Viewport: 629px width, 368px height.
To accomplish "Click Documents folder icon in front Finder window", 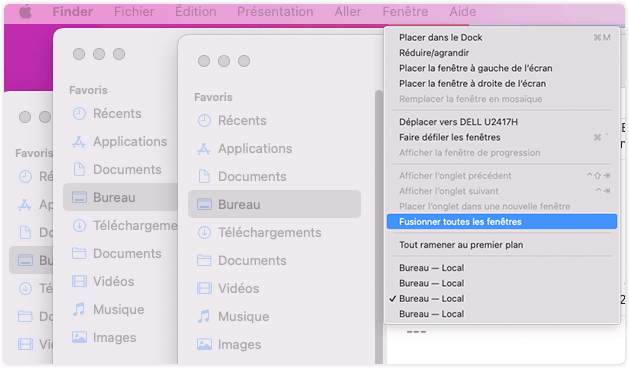I will click(204, 260).
